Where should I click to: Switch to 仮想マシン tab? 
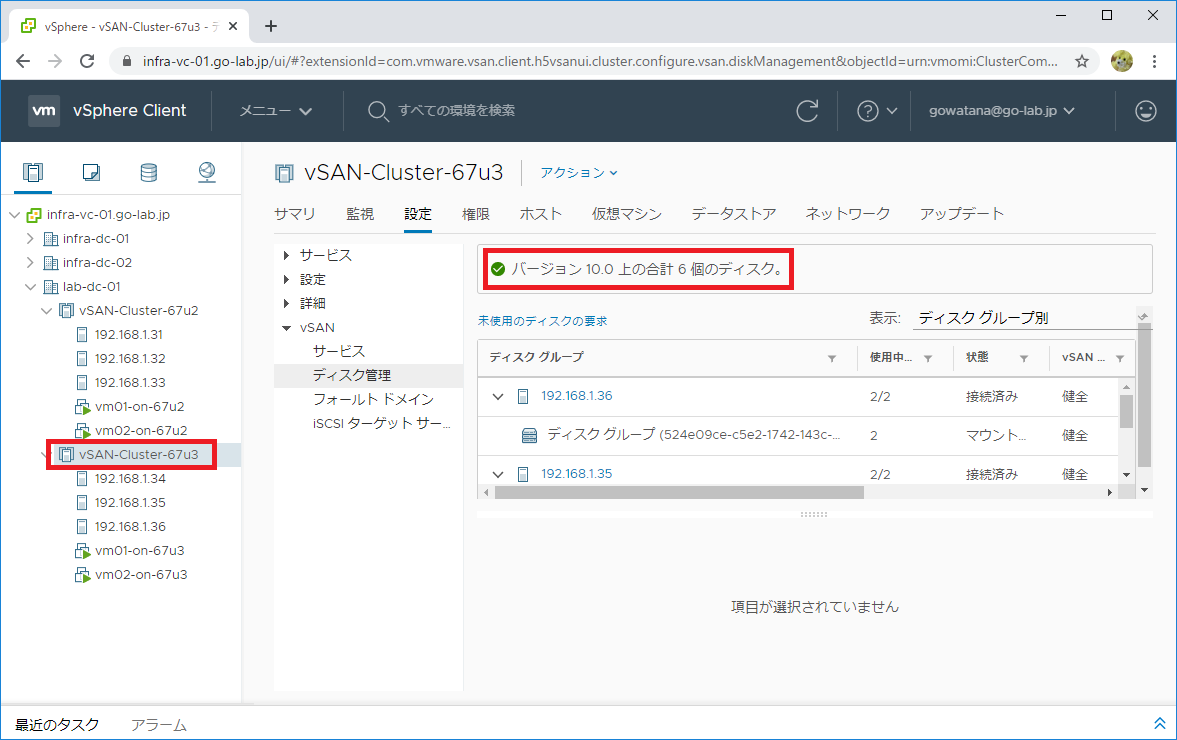627,214
